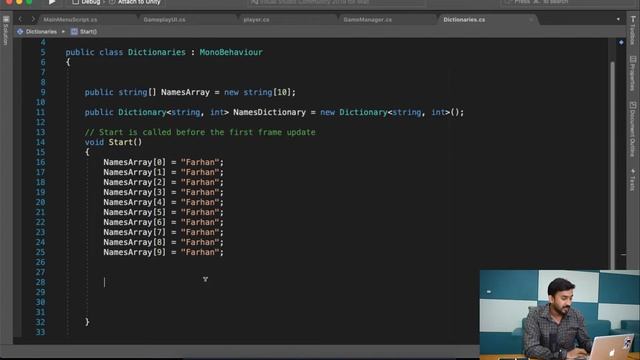Click the Run play button in toolbar
The height and width of the screenshot is (360, 640).
52,2
